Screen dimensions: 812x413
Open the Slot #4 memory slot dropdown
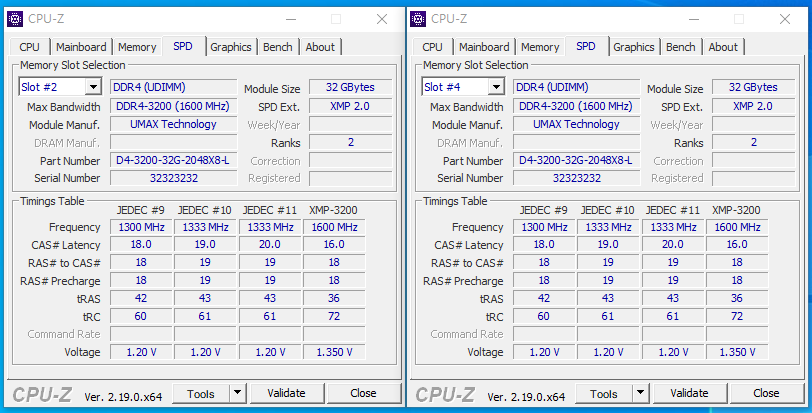(x=495, y=87)
